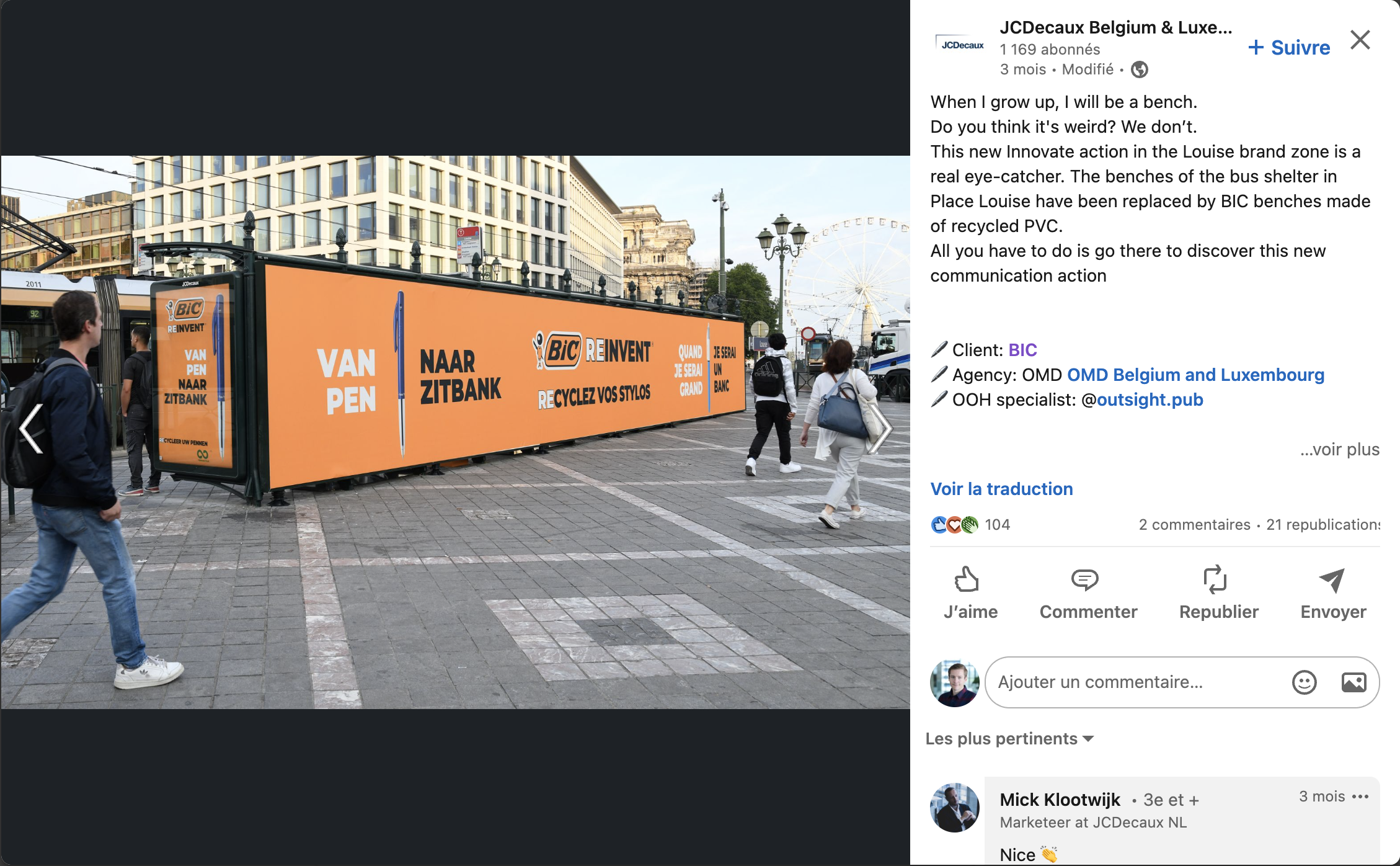Click the Republier repost icon
This screenshot has width=1400, height=866.
(x=1215, y=580)
